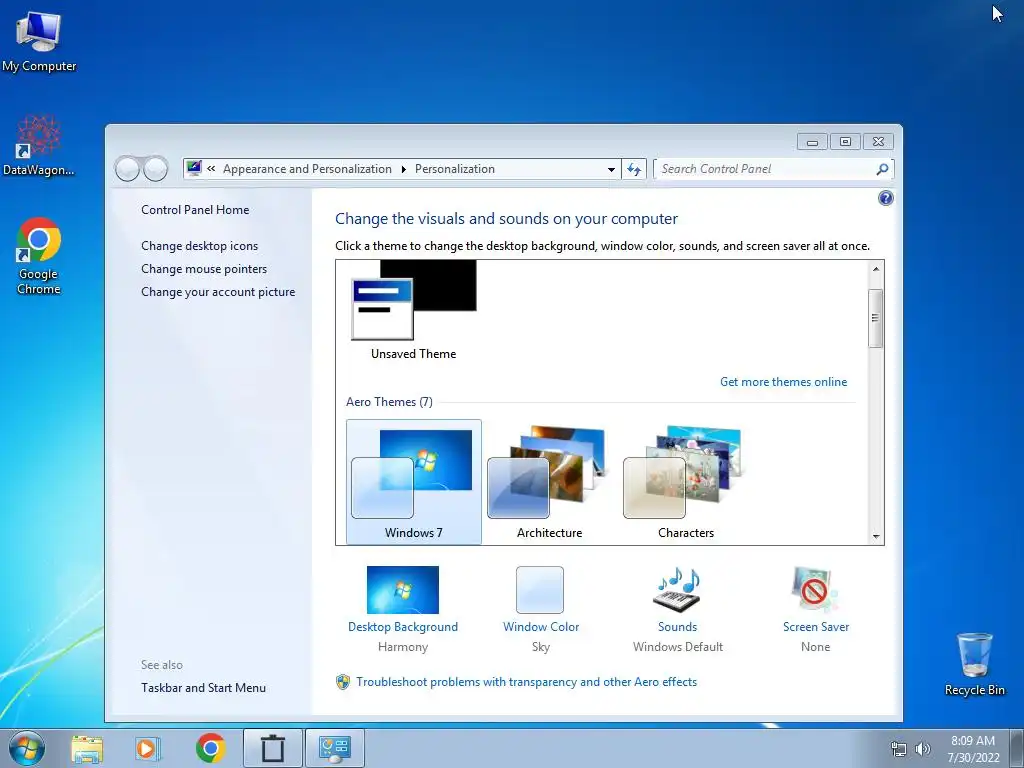Viewport: 1024px width, 768px height.
Task: Switch to the Recycle Bin taskbar window
Action: pyautogui.click(x=273, y=748)
